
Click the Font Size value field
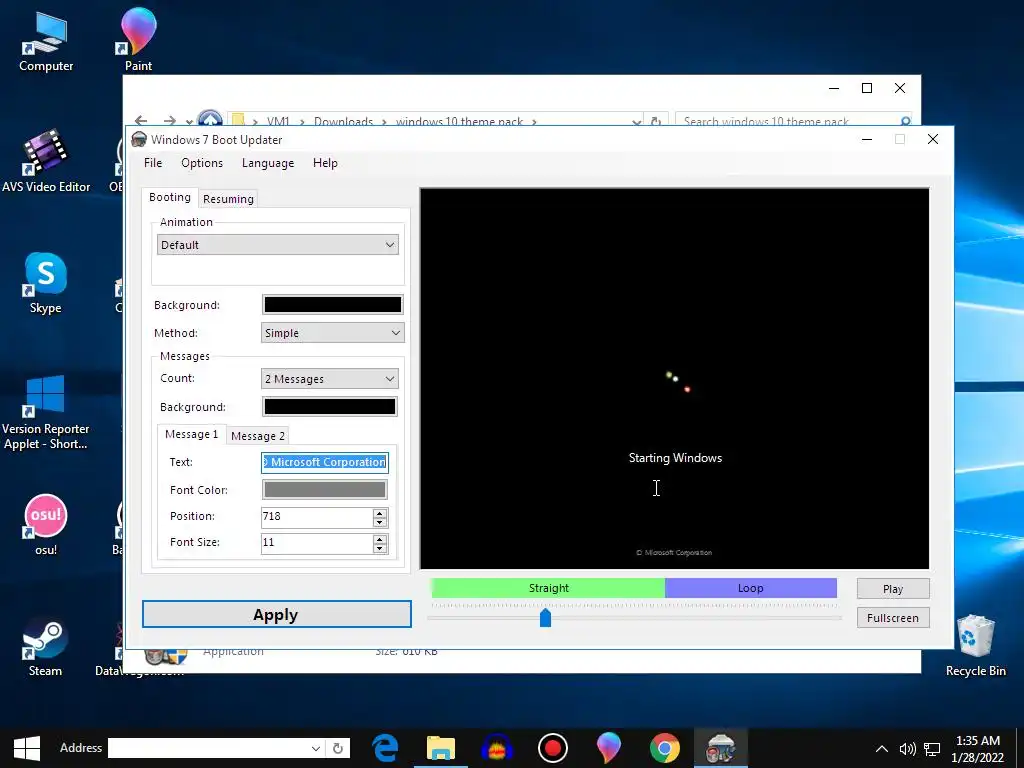317,543
